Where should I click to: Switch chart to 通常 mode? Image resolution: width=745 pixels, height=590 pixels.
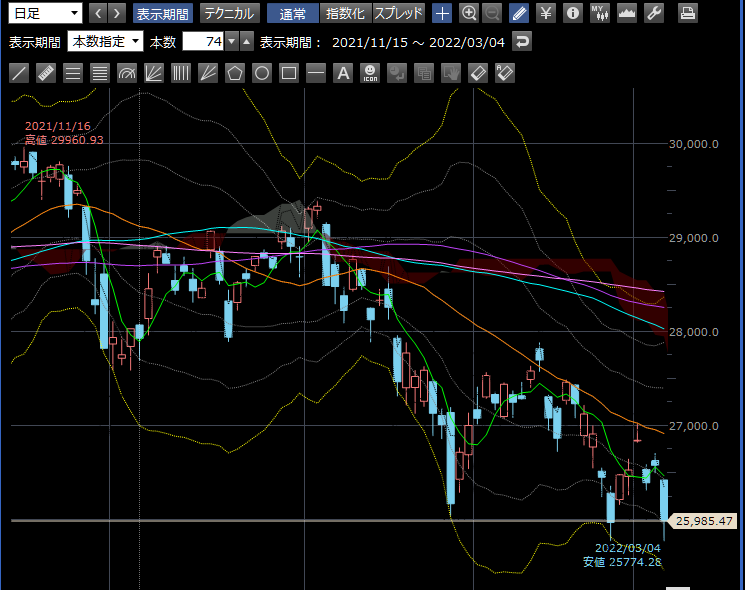coord(293,13)
